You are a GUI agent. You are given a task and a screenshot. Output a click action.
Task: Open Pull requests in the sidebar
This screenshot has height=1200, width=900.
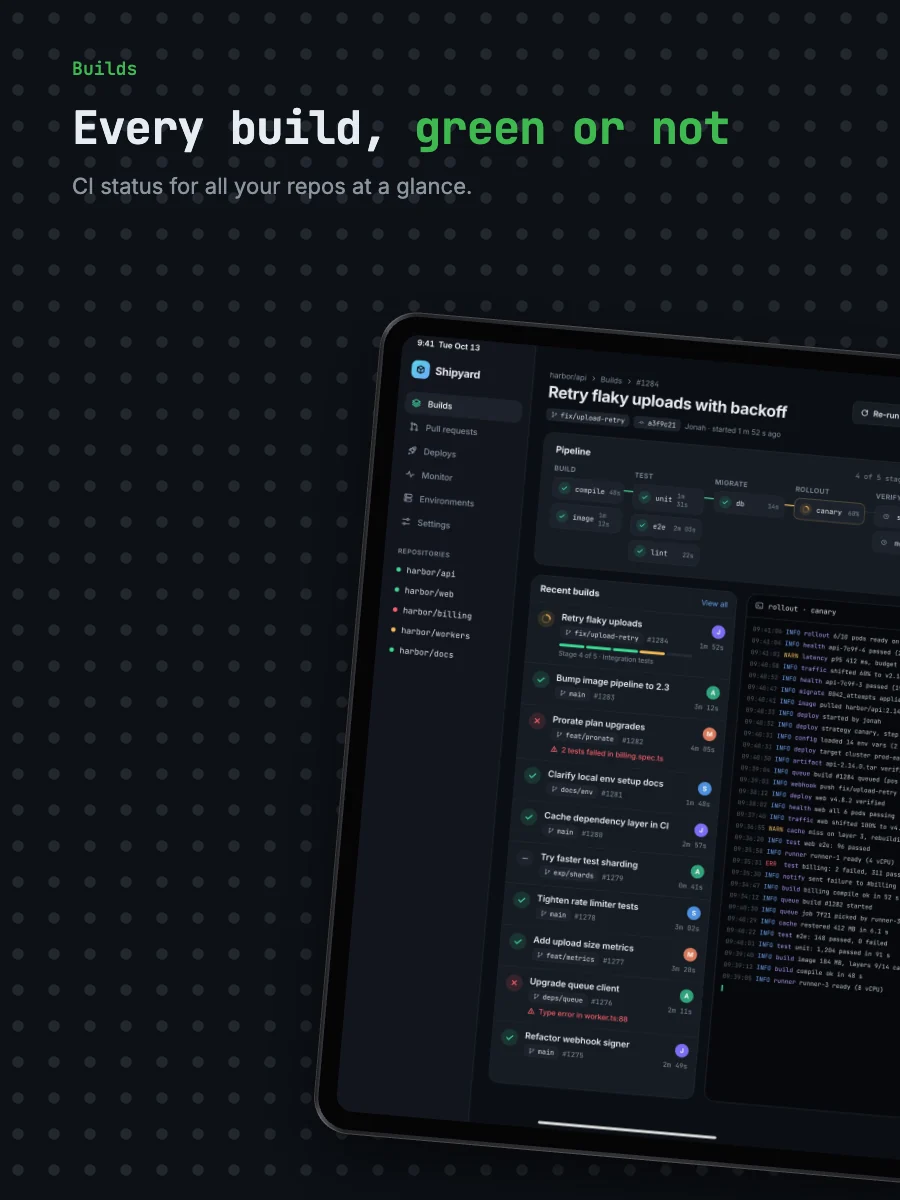pyautogui.click(x=462, y=430)
